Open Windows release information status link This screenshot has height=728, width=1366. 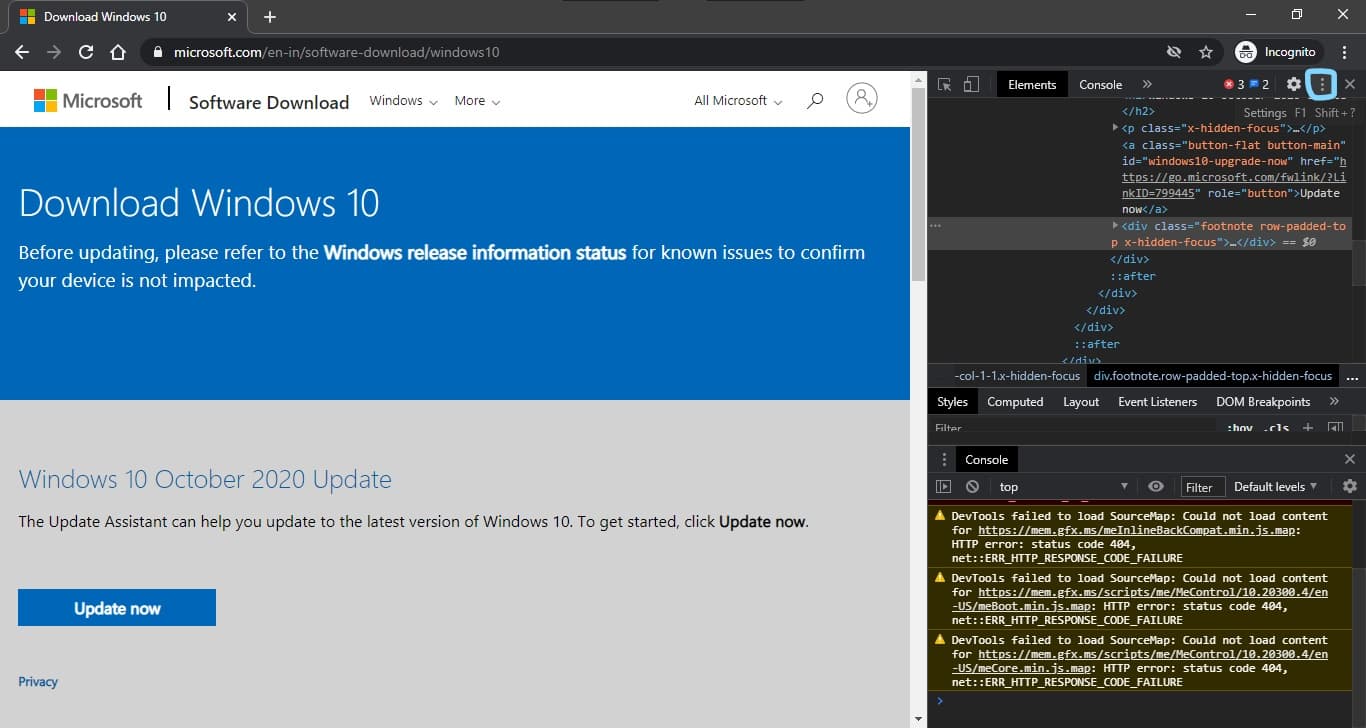[x=475, y=253]
